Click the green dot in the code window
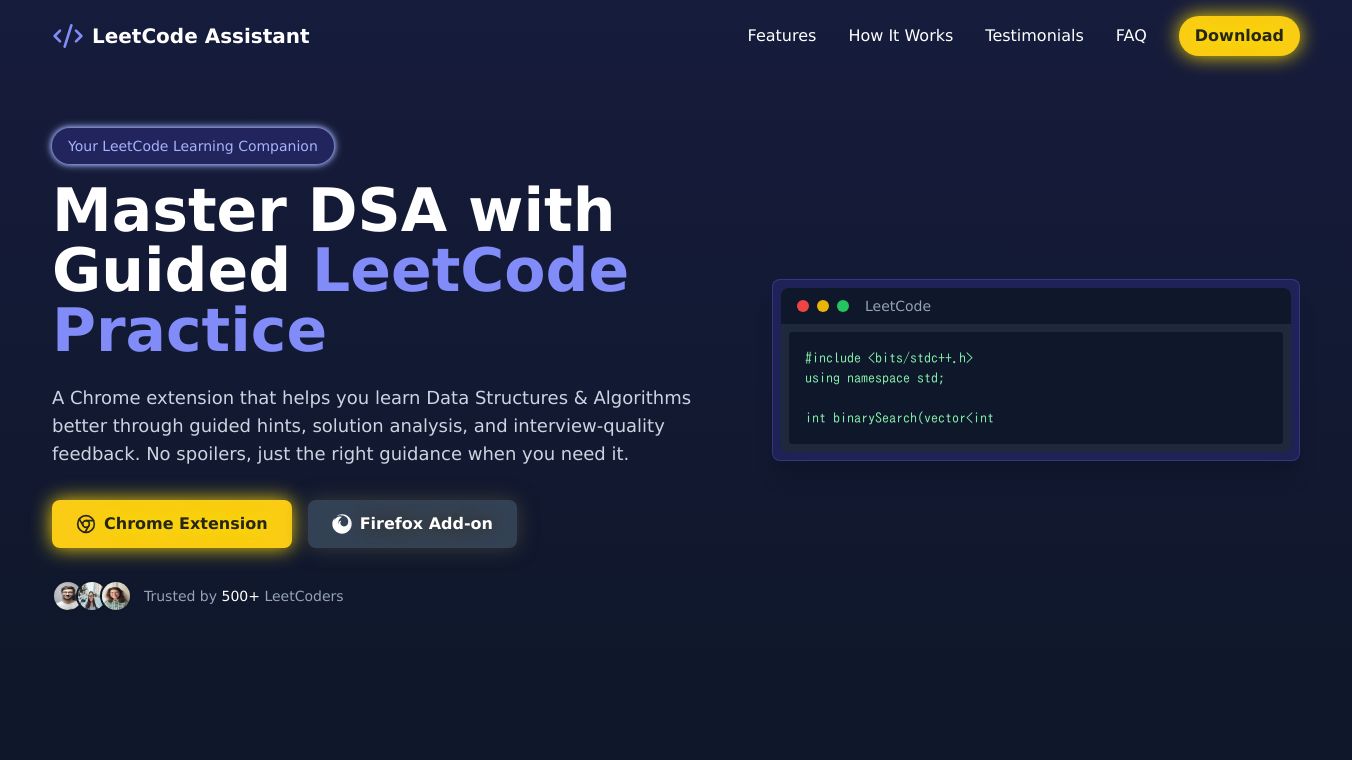The height and width of the screenshot is (760, 1352). pyautogui.click(x=843, y=306)
